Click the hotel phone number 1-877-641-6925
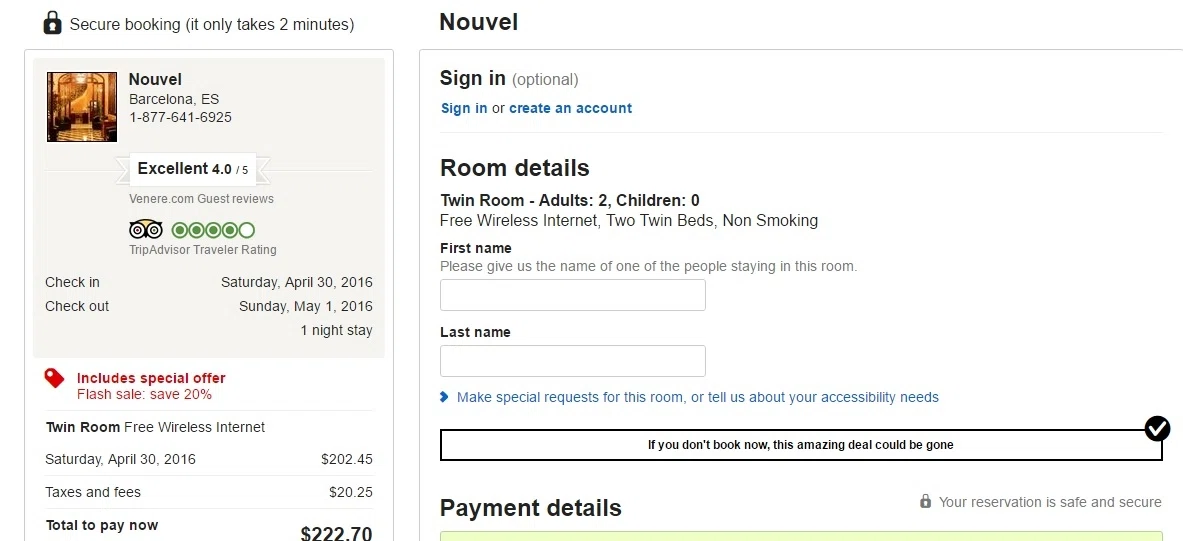The image size is (1183, 541). coord(180,118)
